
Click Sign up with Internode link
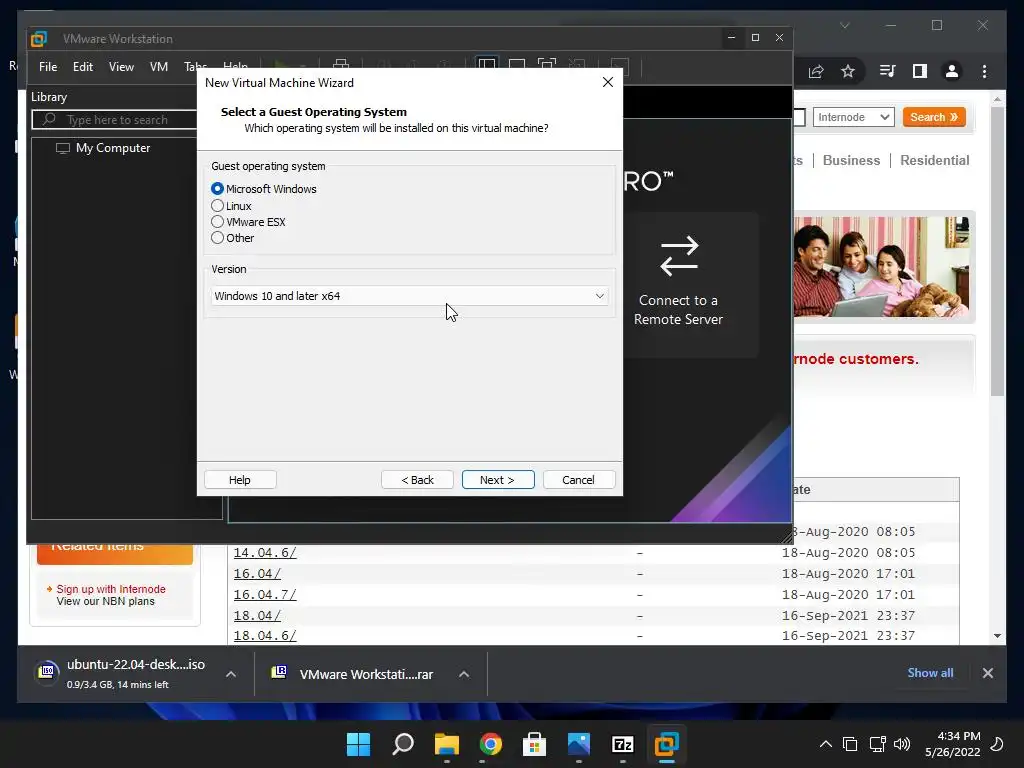111,589
